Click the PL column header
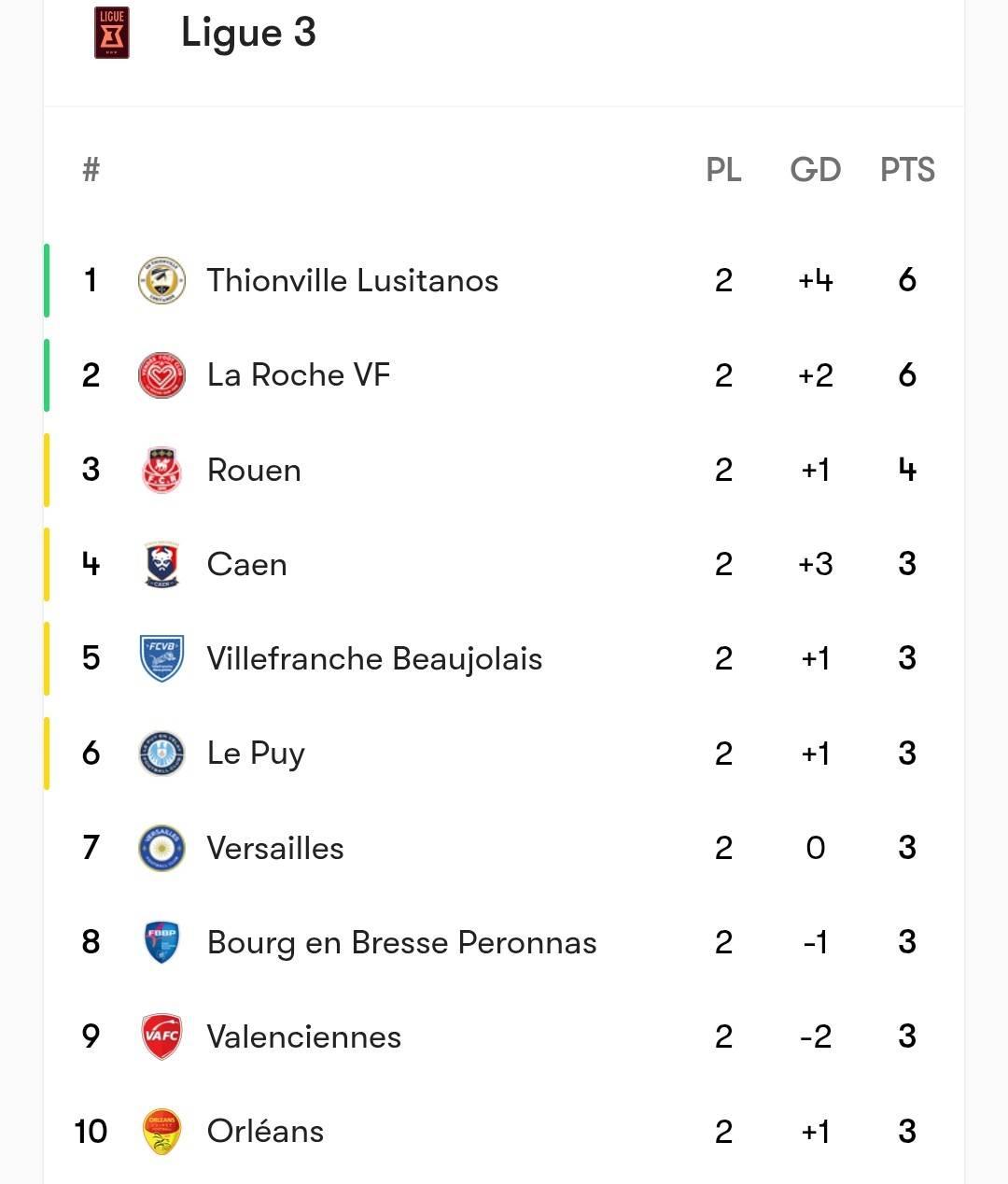Viewport: 1008px width, 1184px height. tap(723, 170)
